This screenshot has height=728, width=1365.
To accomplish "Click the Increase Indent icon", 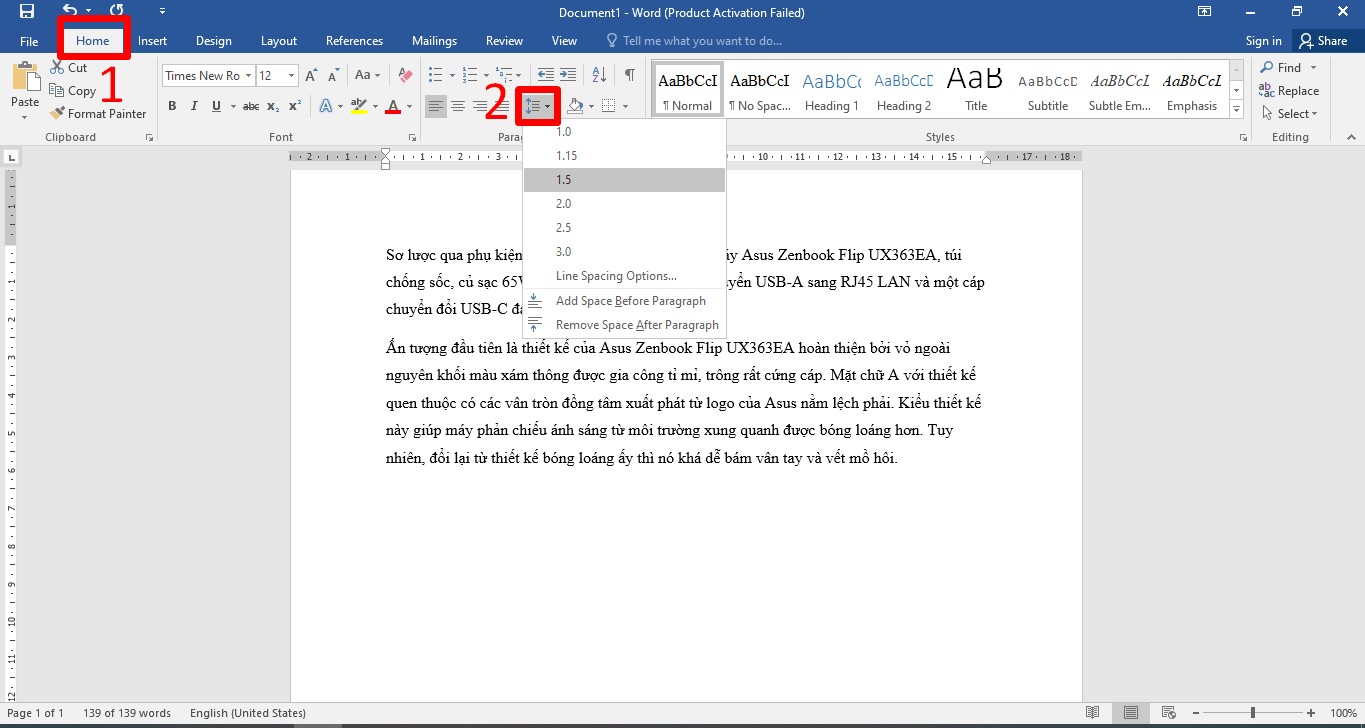I will (568, 76).
